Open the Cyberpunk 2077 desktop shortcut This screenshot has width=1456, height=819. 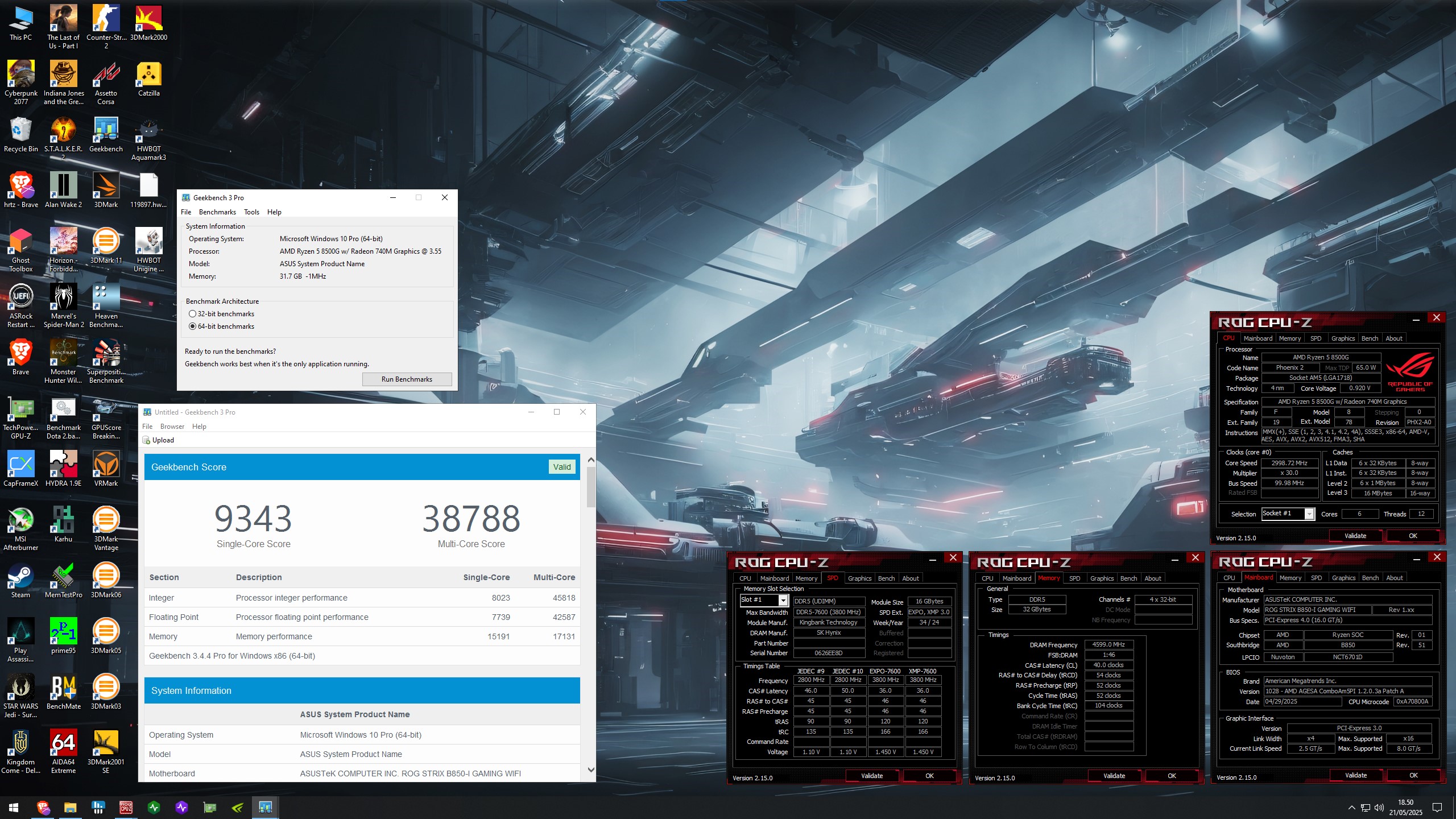21,82
